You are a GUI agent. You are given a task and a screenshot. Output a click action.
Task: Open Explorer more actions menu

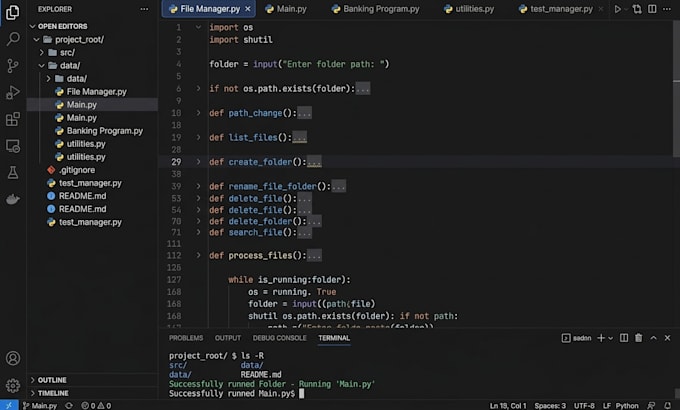click(144, 9)
